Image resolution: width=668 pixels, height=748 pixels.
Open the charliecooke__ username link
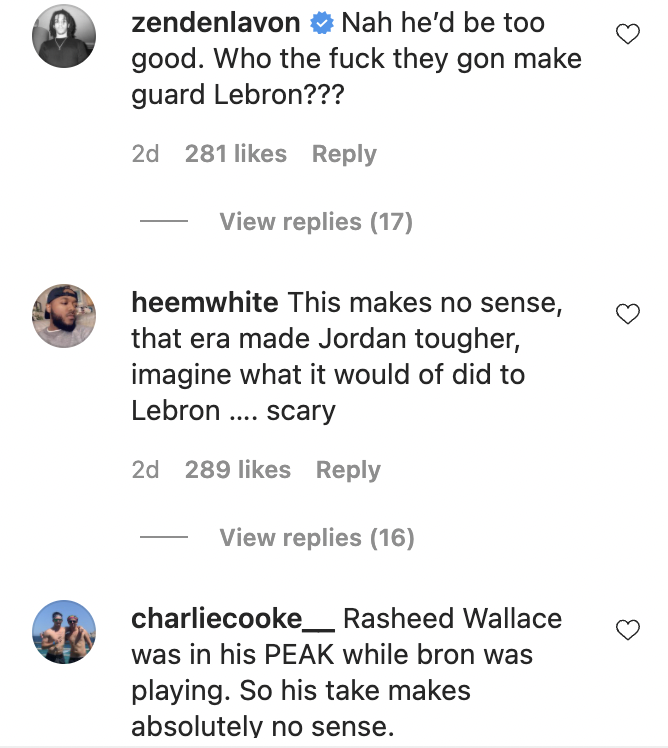pyautogui.click(x=232, y=618)
